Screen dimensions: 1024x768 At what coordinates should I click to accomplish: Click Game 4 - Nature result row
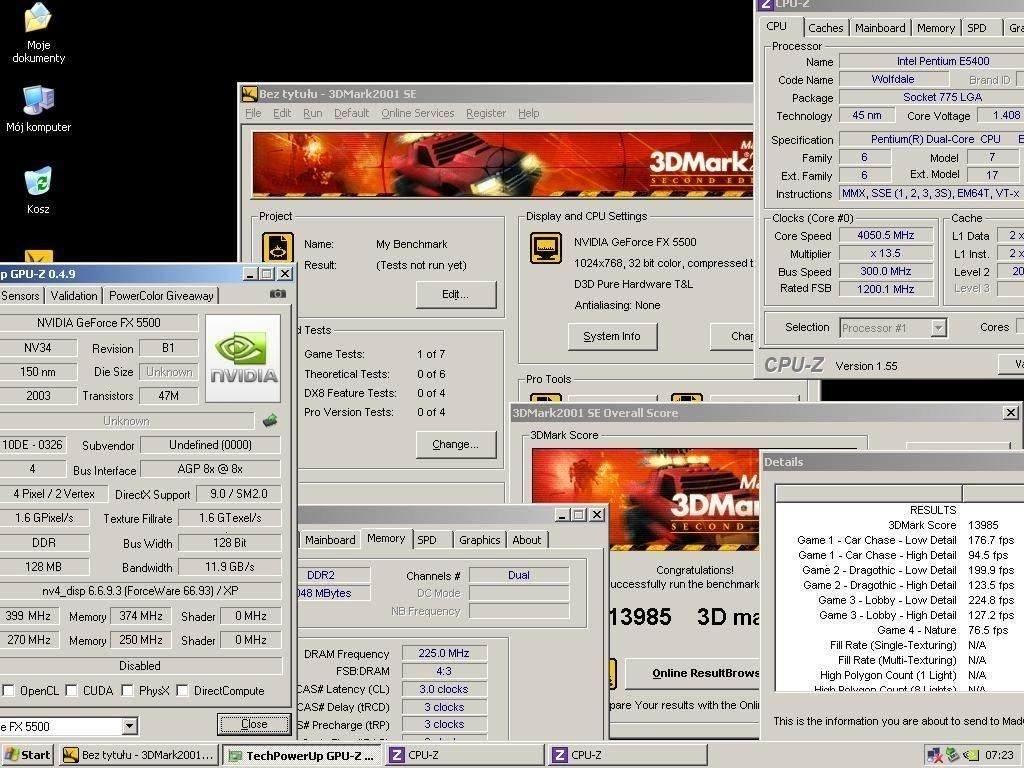(x=900, y=630)
